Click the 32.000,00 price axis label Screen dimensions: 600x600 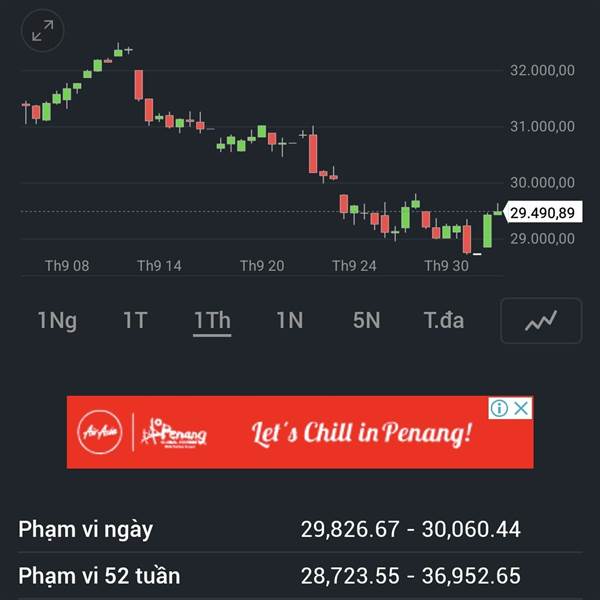tap(541, 71)
